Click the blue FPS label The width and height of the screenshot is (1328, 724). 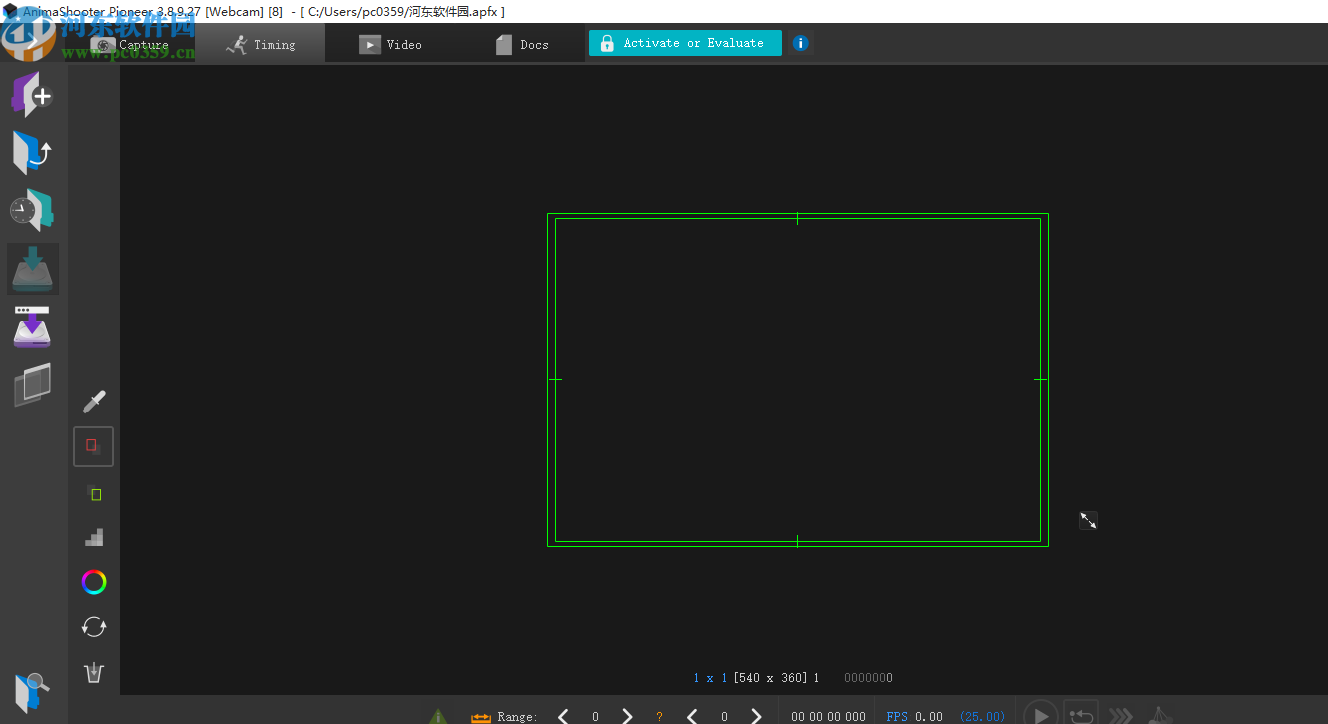(897, 716)
